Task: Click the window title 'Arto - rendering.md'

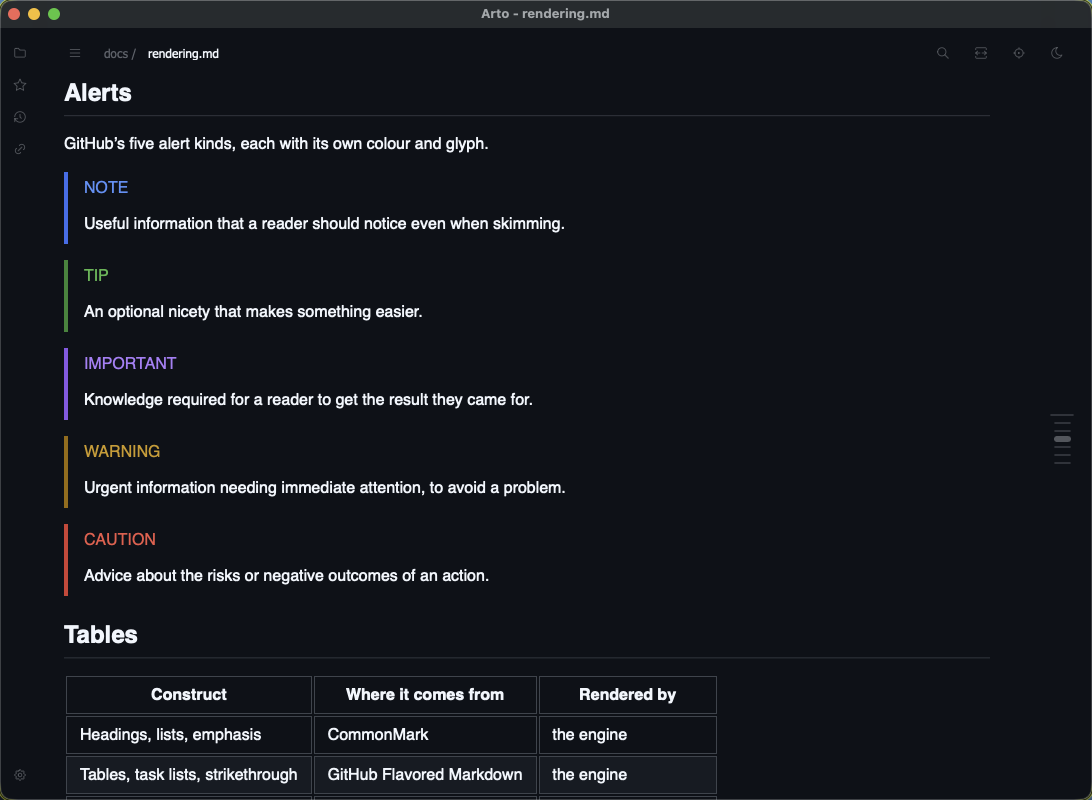Action: 545,14
